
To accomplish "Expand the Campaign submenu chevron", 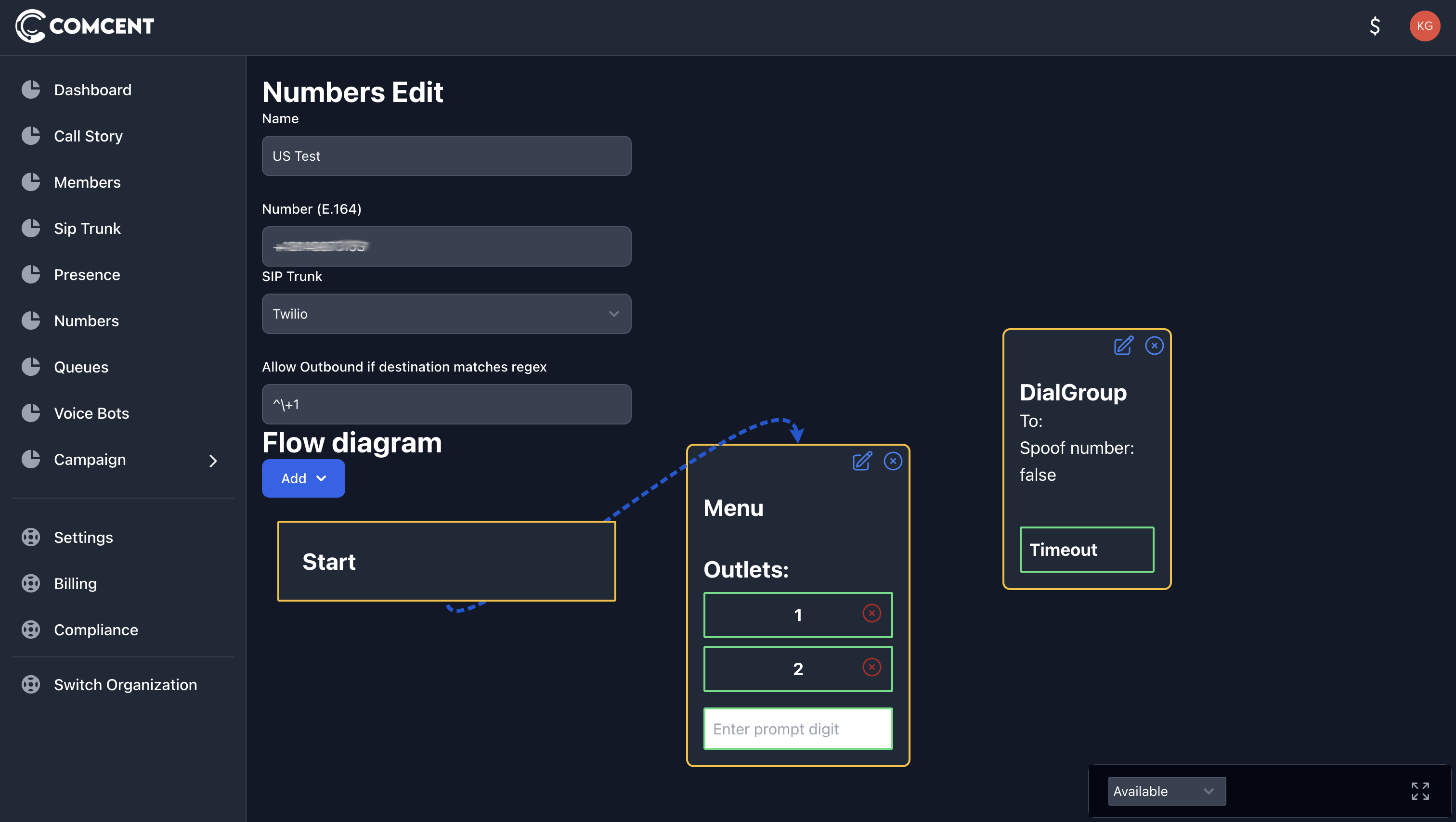I will [x=212, y=461].
